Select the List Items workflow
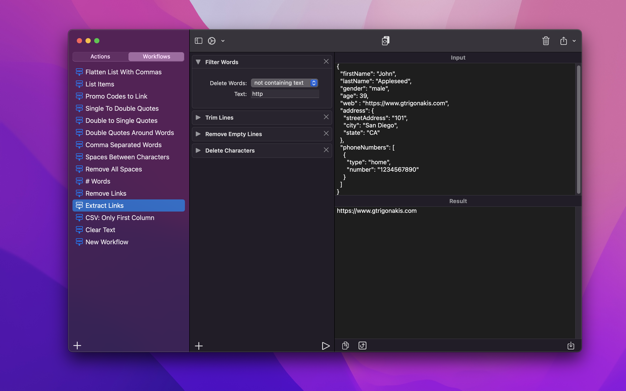The width and height of the screenshot is (626, 391). pyautogui.click(x=129, y=84)
